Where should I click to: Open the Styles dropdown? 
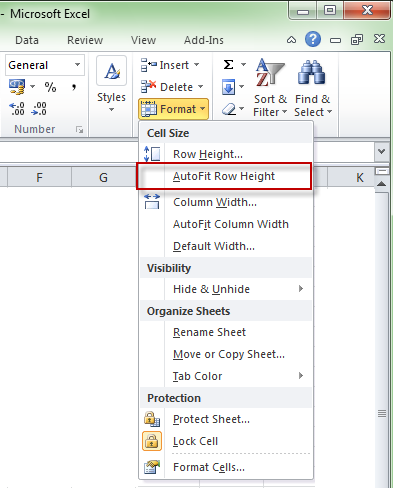111,86
